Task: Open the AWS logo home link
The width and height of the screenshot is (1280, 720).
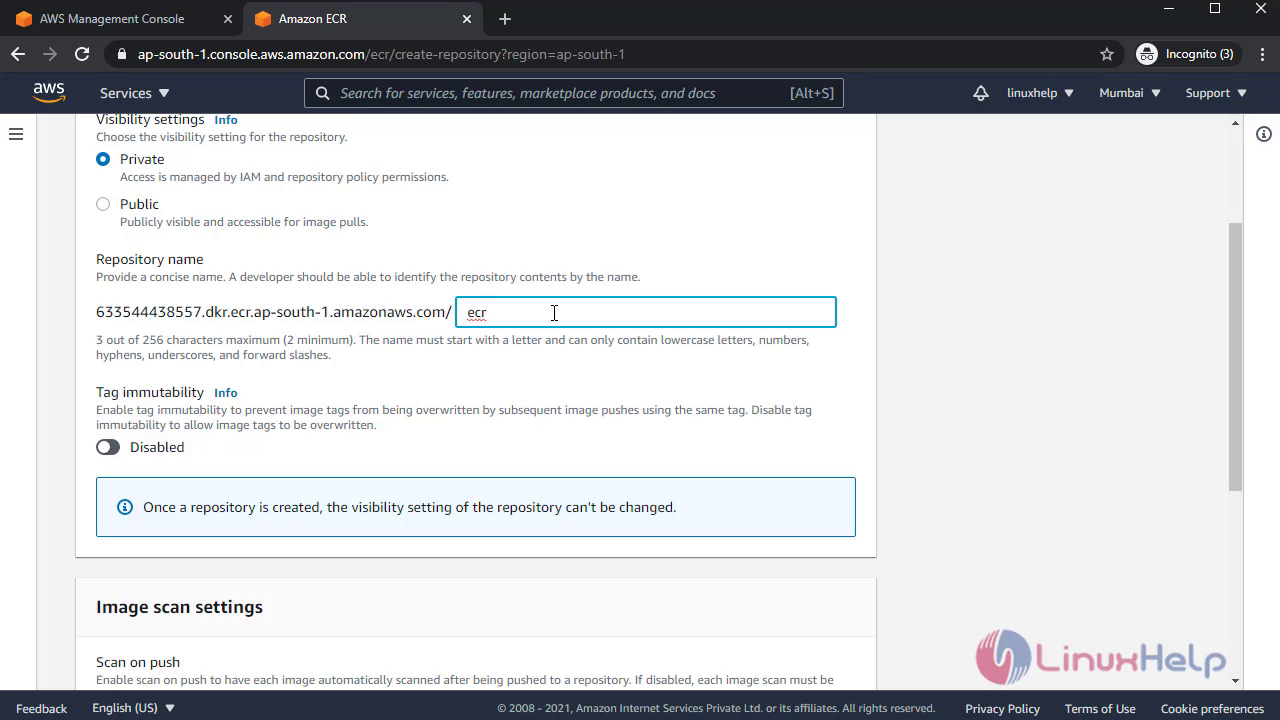Action: point(49,92)
